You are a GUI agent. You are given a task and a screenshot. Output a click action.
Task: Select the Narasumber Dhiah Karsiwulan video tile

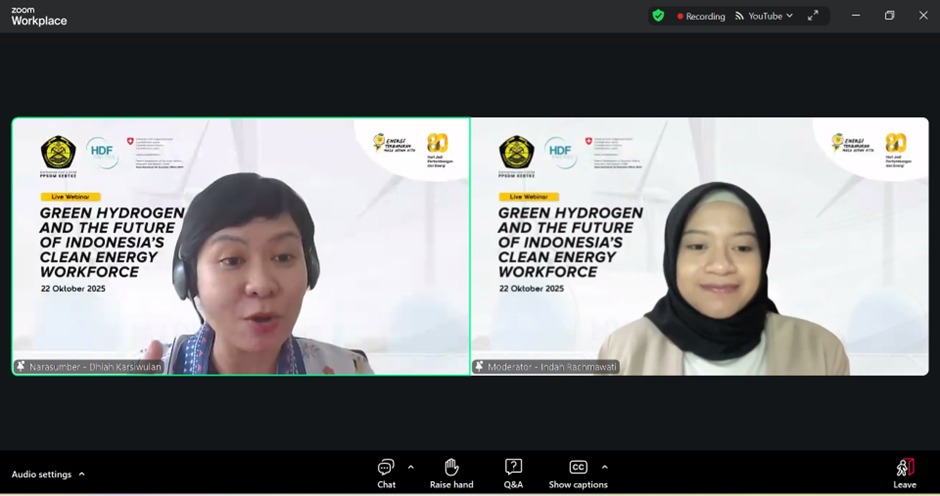240,246
